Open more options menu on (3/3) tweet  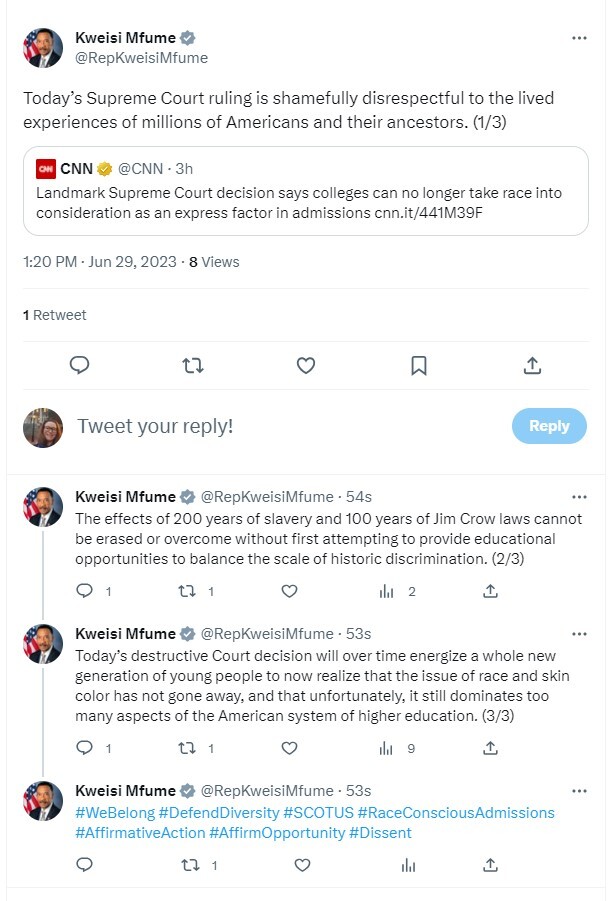(x=579, y=634)
